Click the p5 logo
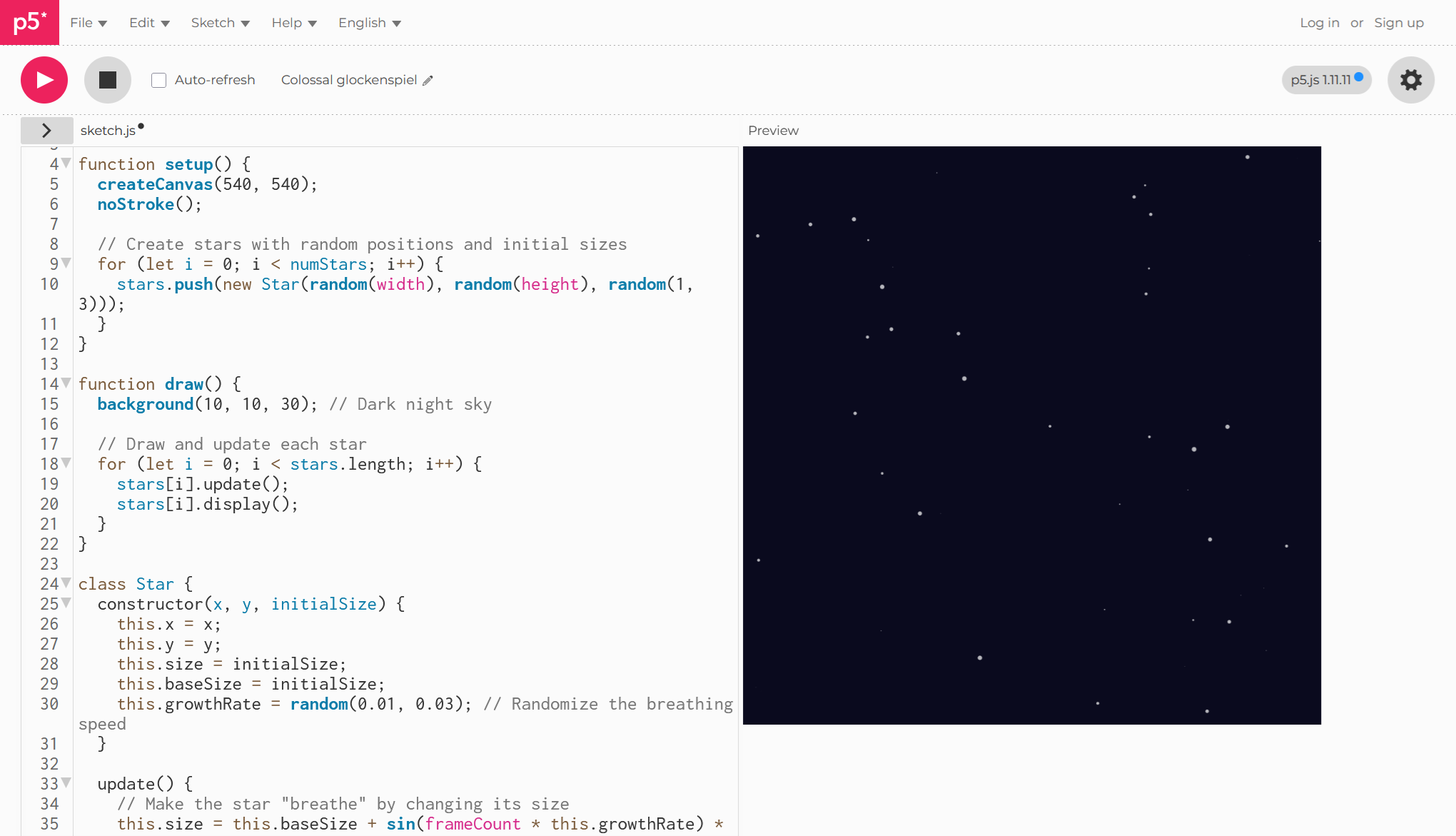 (x=29, y=22)
